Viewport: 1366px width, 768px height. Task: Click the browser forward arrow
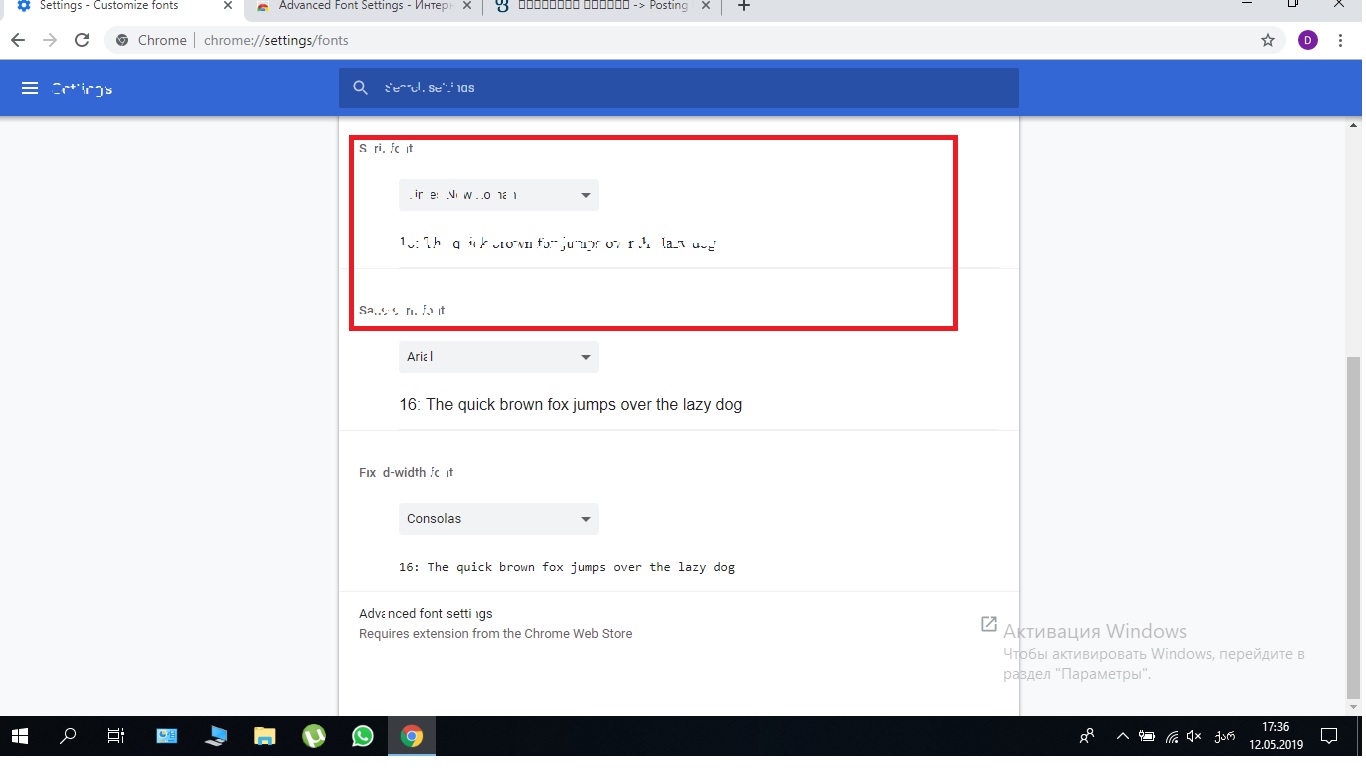(x=50, y=41)
